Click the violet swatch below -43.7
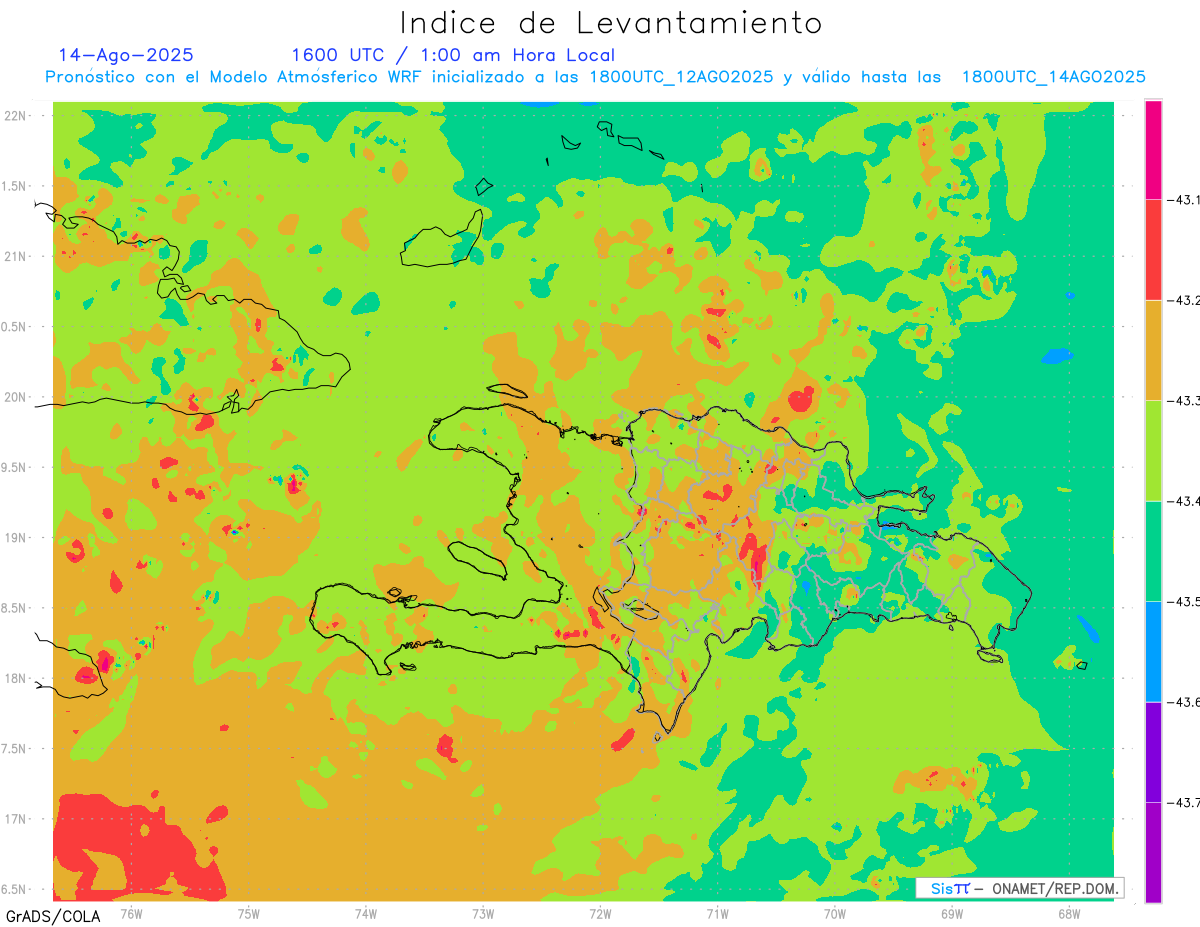The height and width of the screenshot is (927, 1200). click(1153, 852)
